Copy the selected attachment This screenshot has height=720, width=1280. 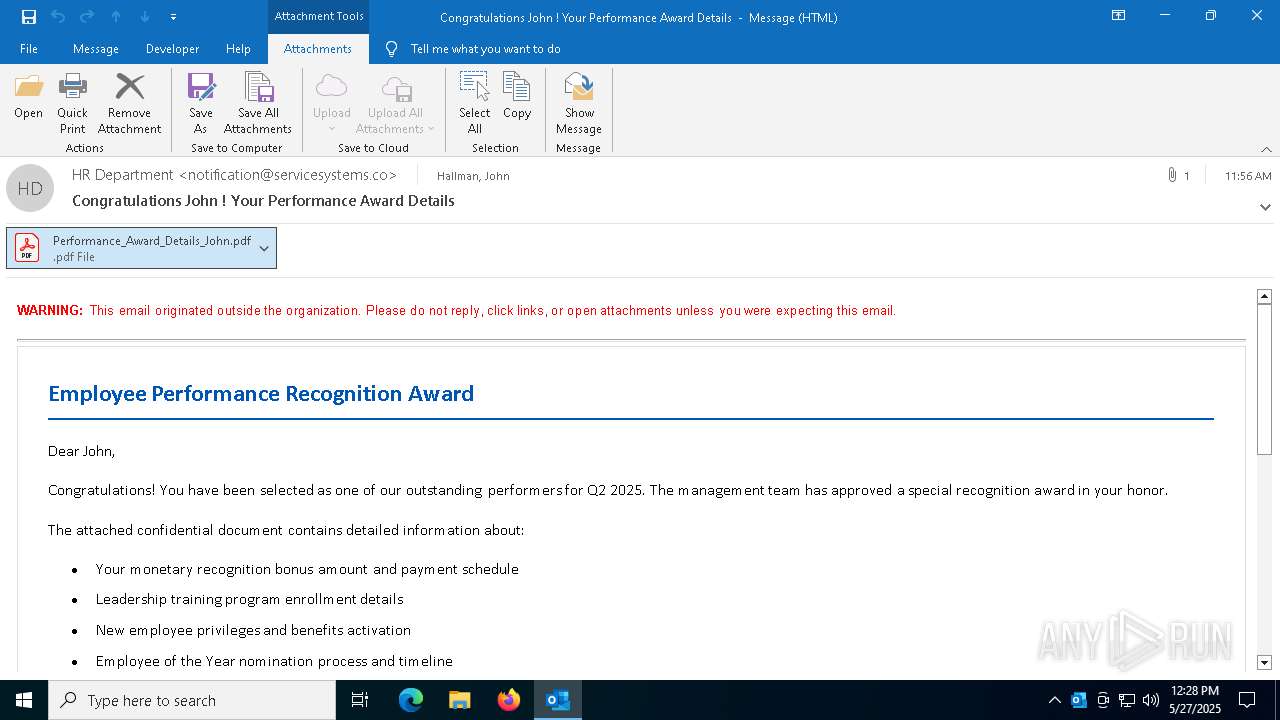517,97
